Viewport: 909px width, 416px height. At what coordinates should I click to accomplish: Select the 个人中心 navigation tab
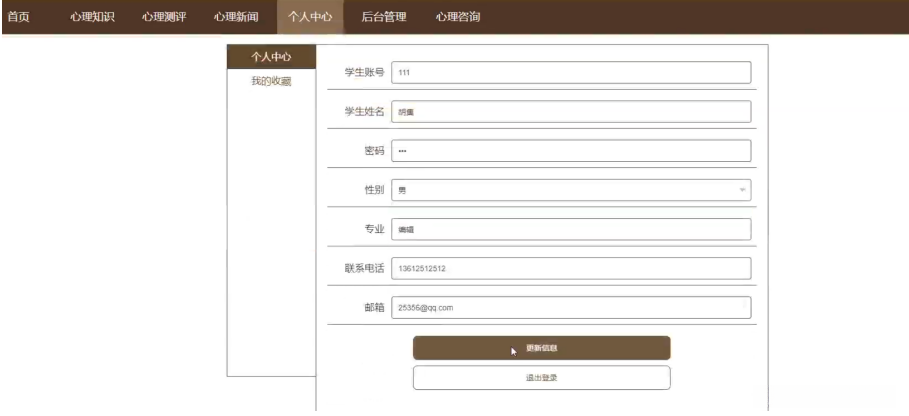(x=310, y=17)
